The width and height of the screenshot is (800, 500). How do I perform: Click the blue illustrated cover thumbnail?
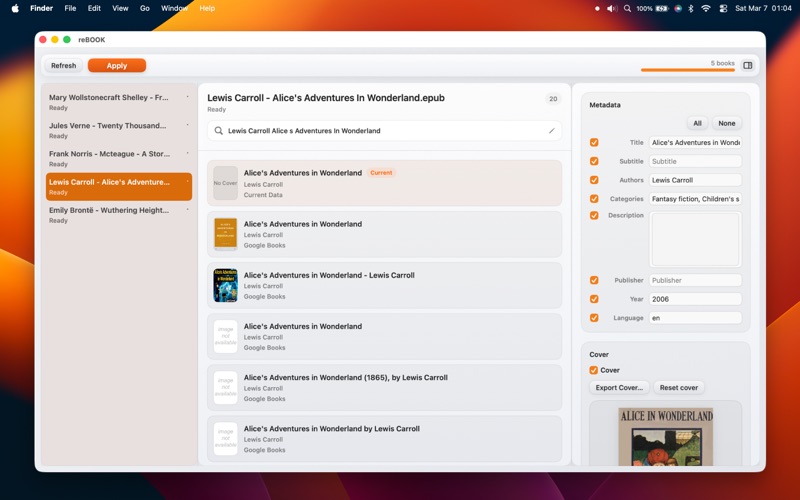226,285
